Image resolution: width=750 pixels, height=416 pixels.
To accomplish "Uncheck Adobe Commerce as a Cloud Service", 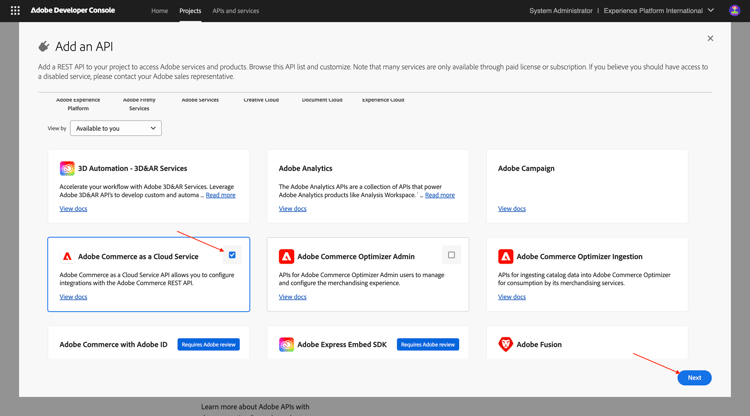I will [232, 255].
